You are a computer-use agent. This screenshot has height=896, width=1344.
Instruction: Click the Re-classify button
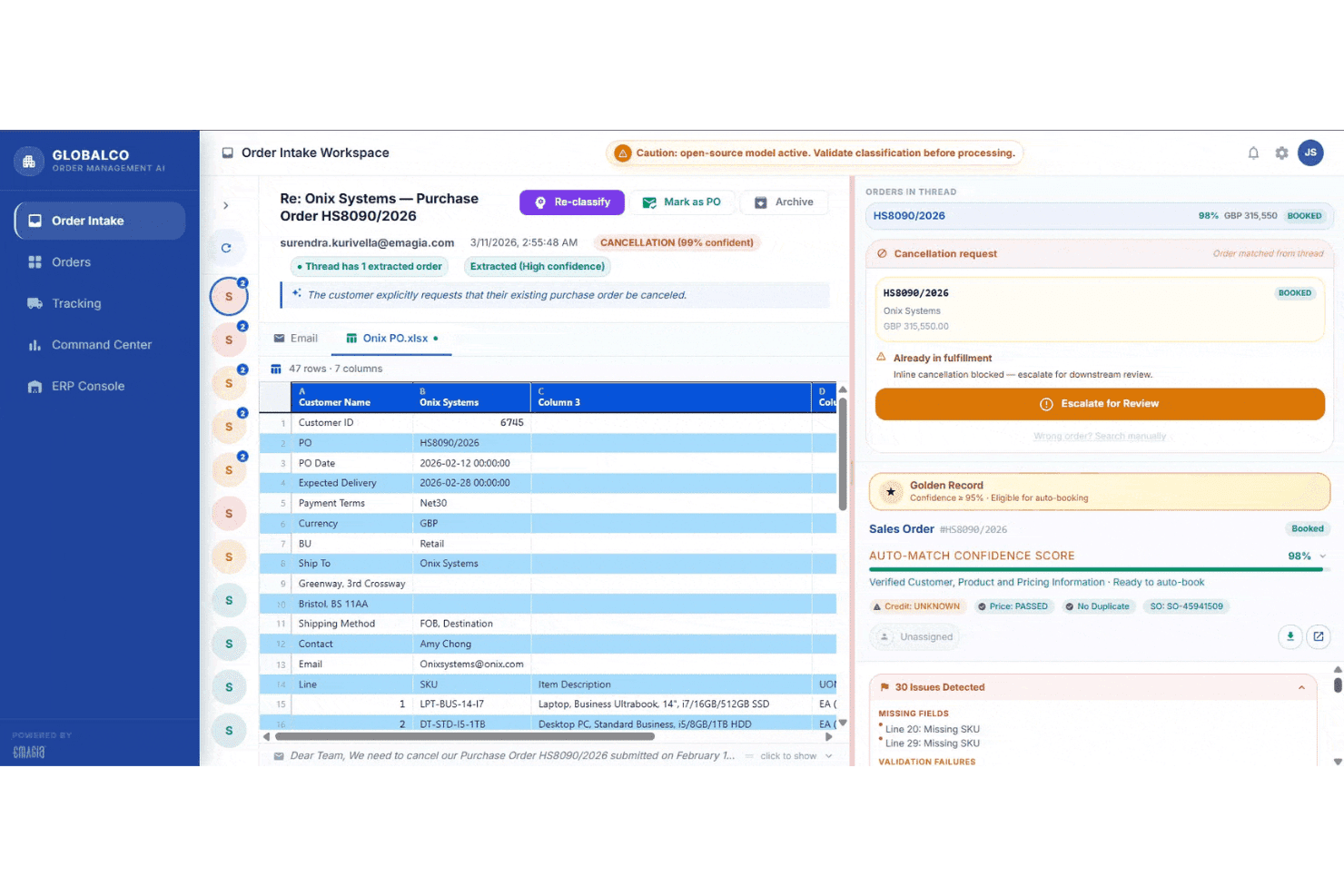coord(572,202)
